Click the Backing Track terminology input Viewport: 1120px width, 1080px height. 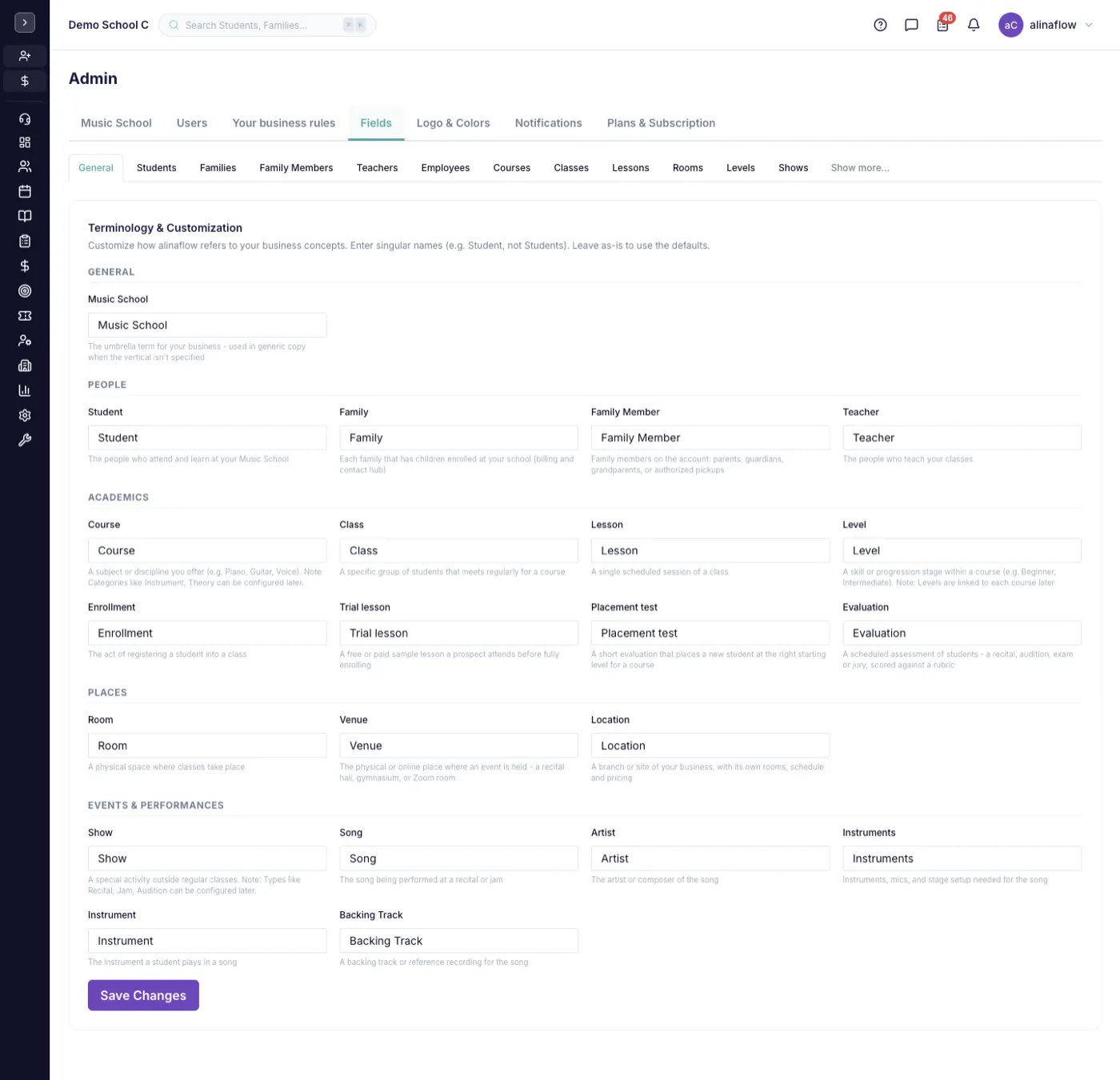459,941
